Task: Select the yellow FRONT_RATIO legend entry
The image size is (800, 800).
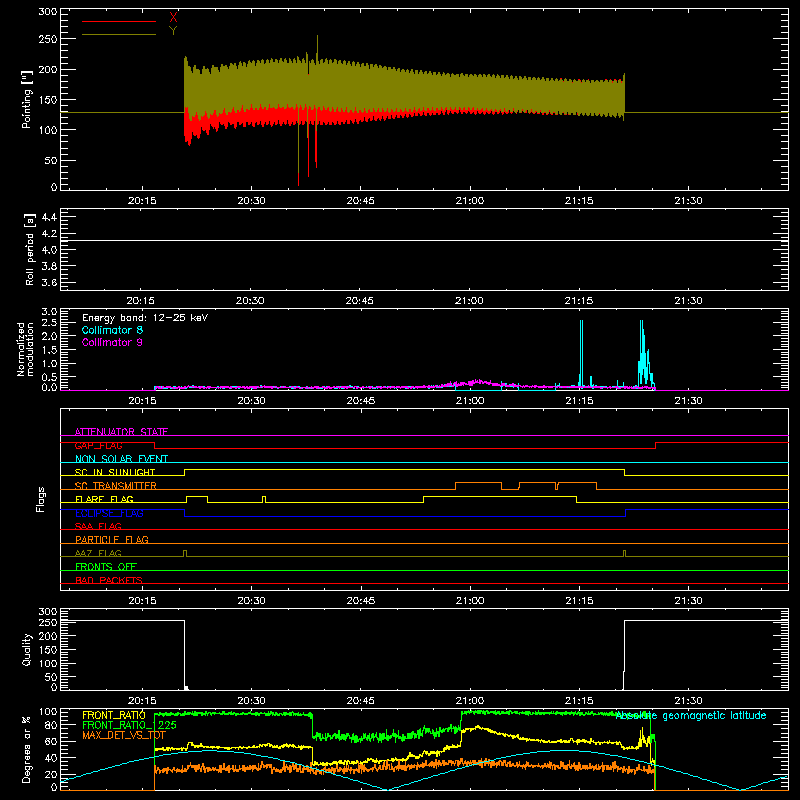Action: point(114,715)
